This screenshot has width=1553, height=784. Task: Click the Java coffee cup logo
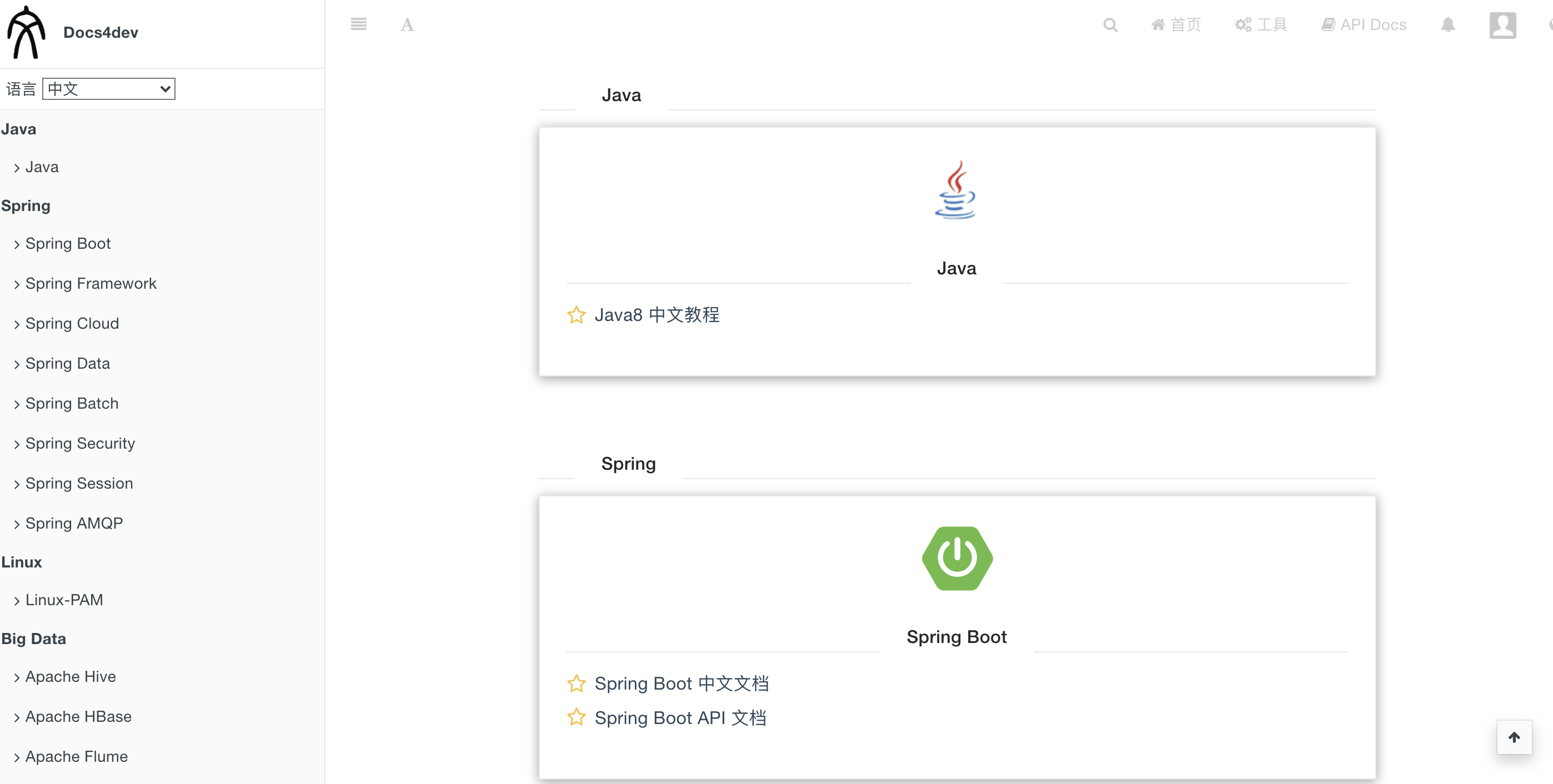point(955,189)
